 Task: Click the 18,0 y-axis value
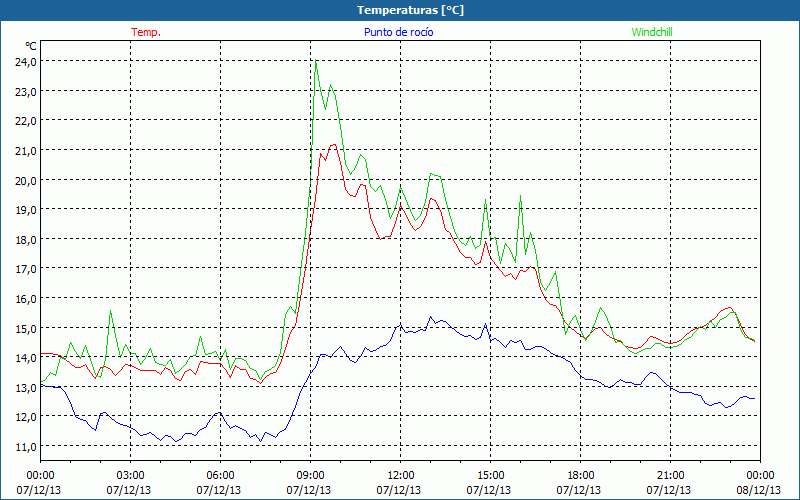(x=27, y=239)
